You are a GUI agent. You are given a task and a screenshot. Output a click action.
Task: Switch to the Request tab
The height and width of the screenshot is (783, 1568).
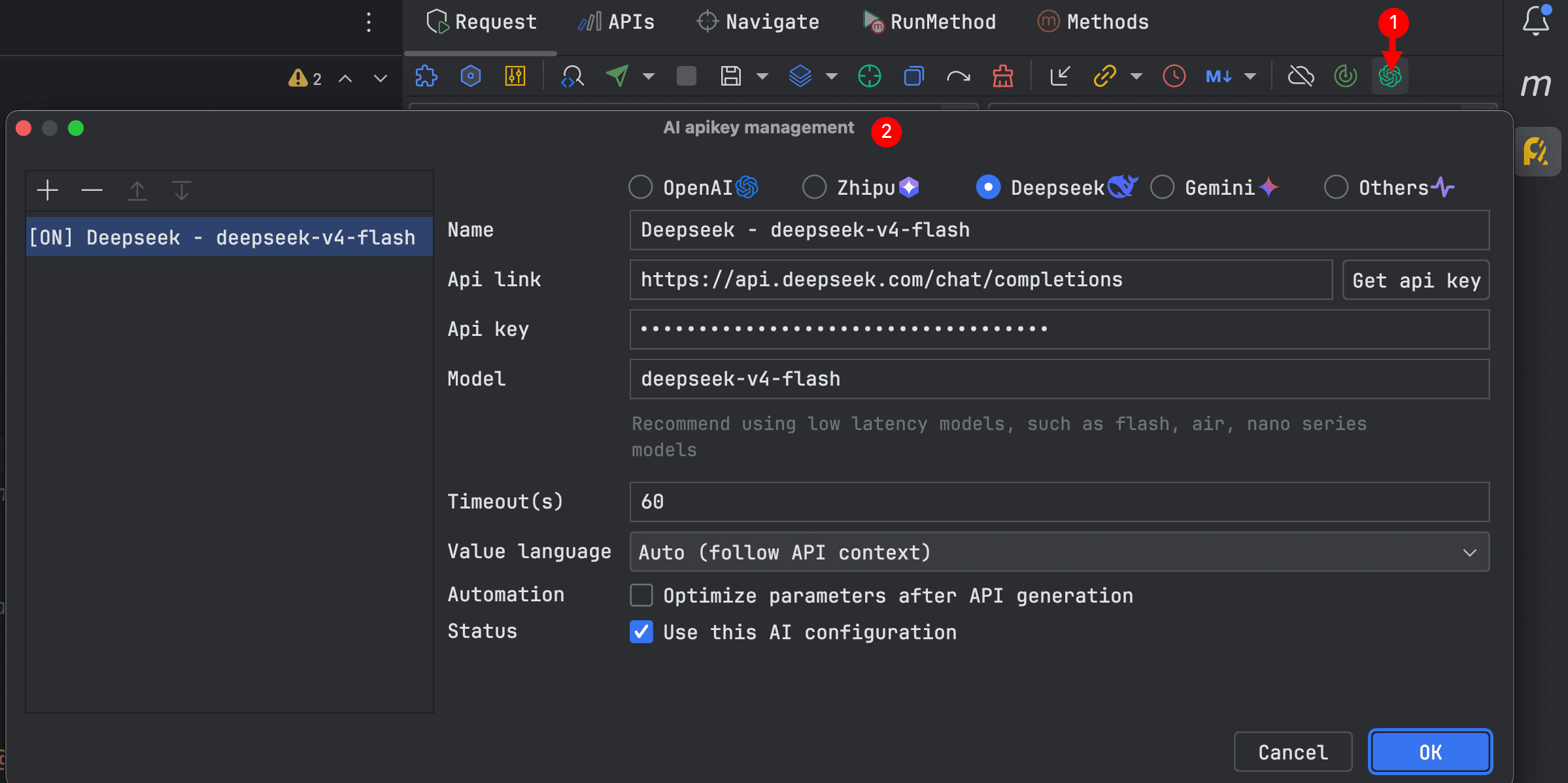tap(481, 22)
